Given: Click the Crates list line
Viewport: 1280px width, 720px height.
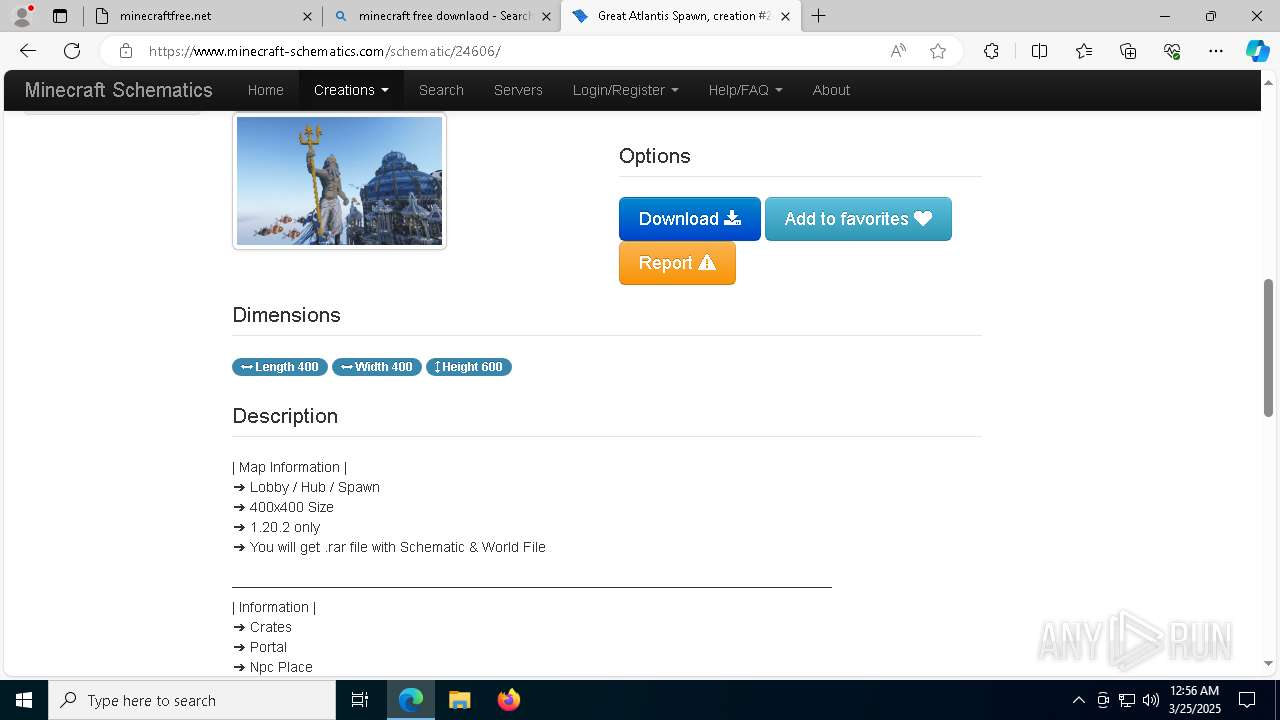Looking at the screenshot, I should pyautogui.click(x=262, y=627).
